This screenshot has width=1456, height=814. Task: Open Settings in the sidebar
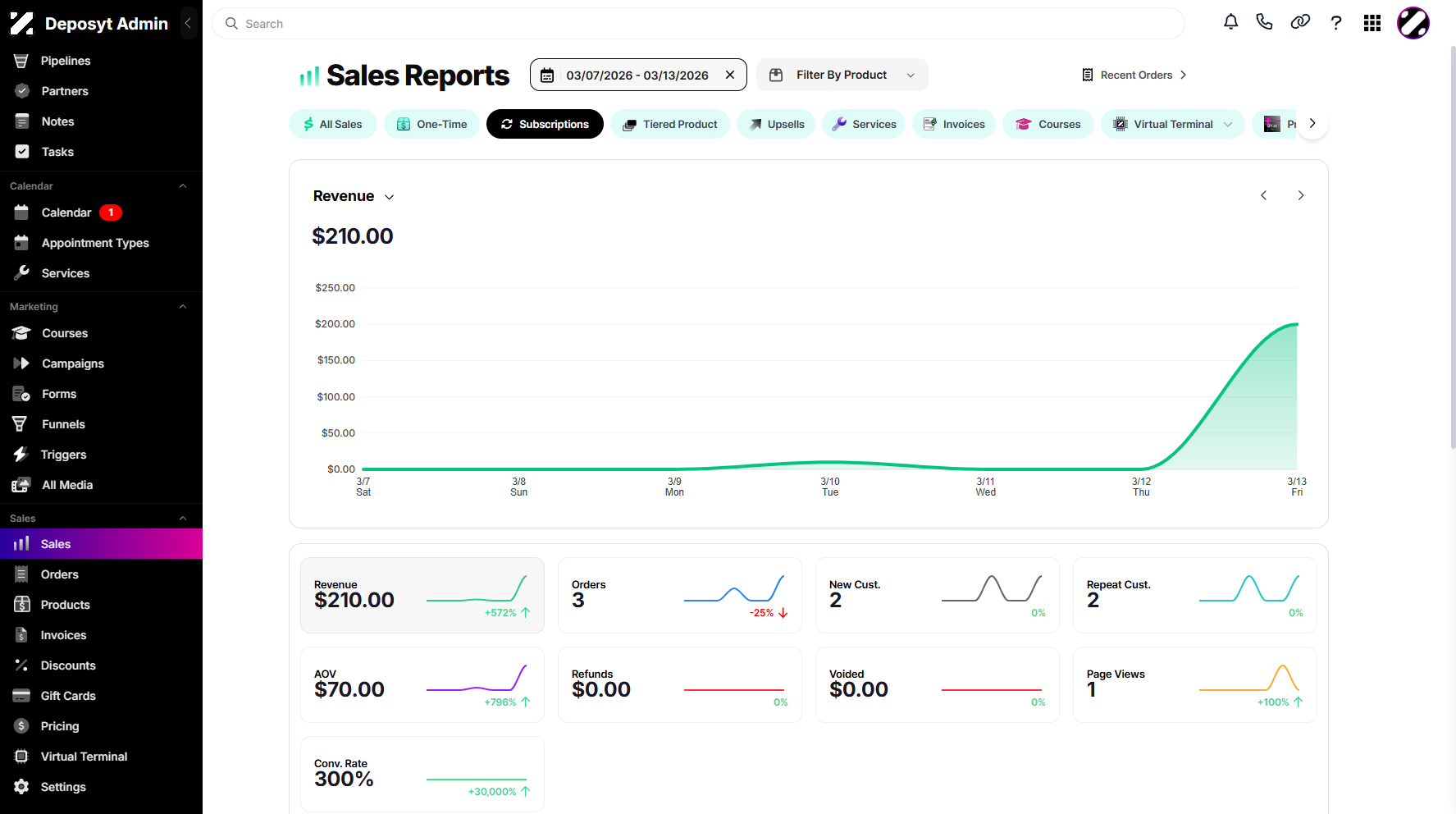pos(101,787)
